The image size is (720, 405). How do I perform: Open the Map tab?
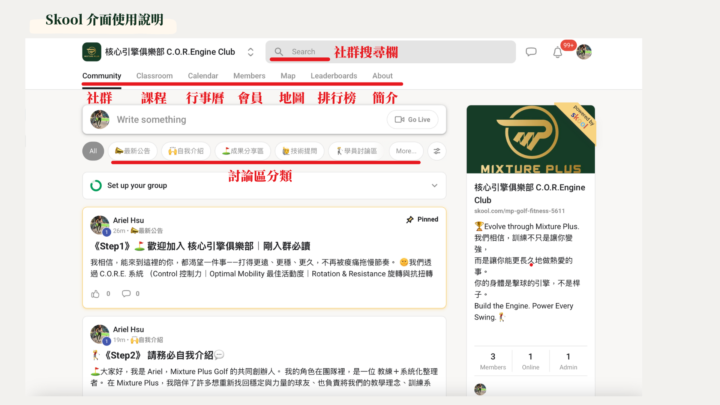coord(288,76)
